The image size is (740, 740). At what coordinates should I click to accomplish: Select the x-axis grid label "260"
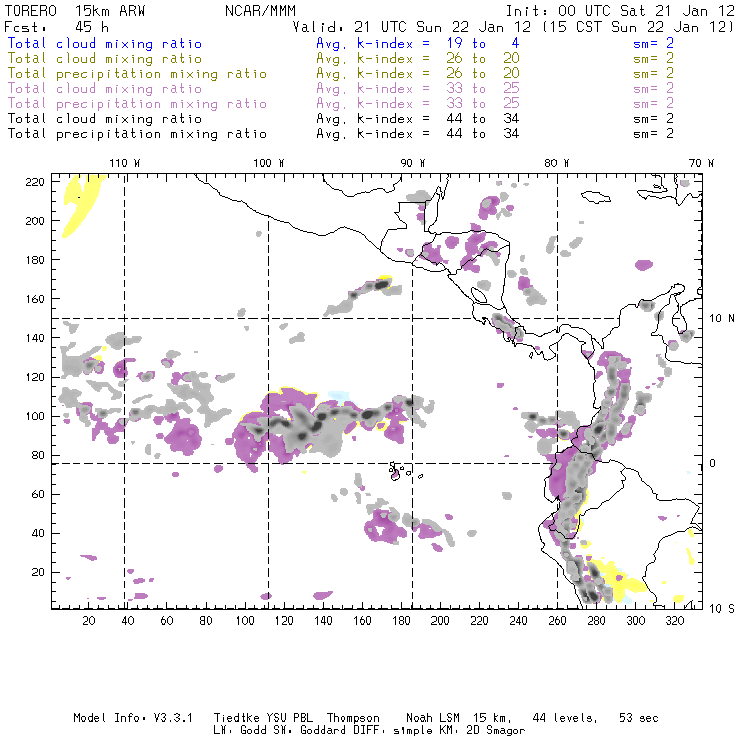(x=557, y=621)
